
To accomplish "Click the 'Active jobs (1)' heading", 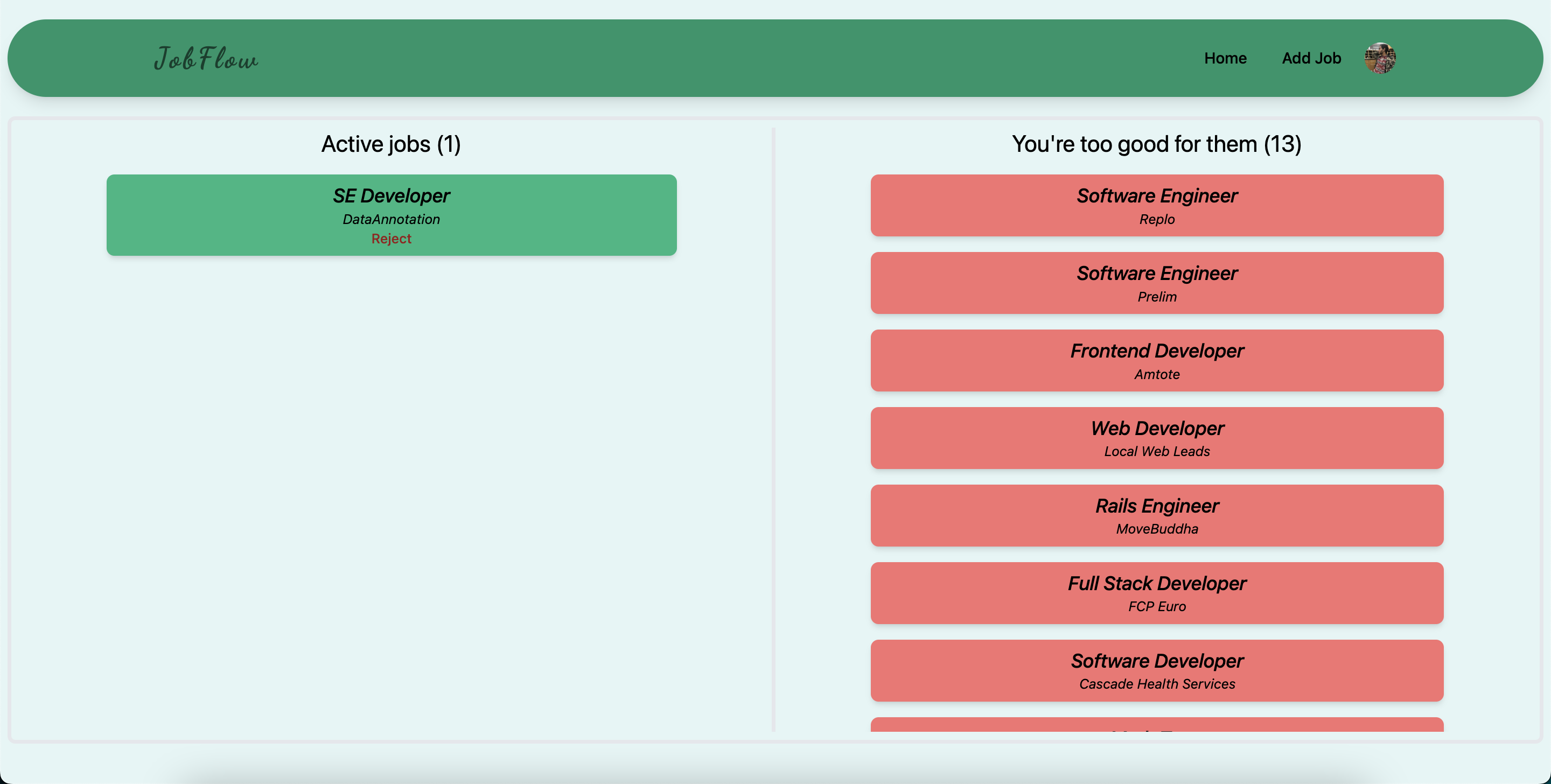I will [392, 144].
